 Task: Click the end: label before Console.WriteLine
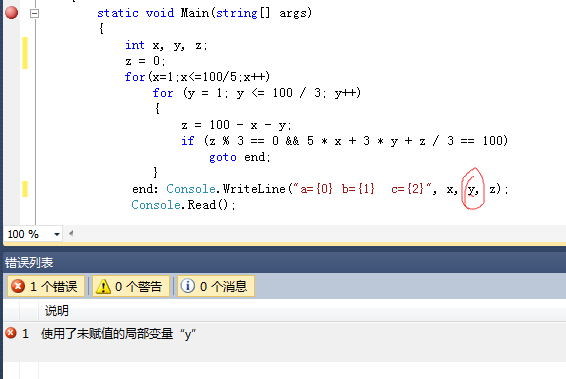tap(145, 189)
